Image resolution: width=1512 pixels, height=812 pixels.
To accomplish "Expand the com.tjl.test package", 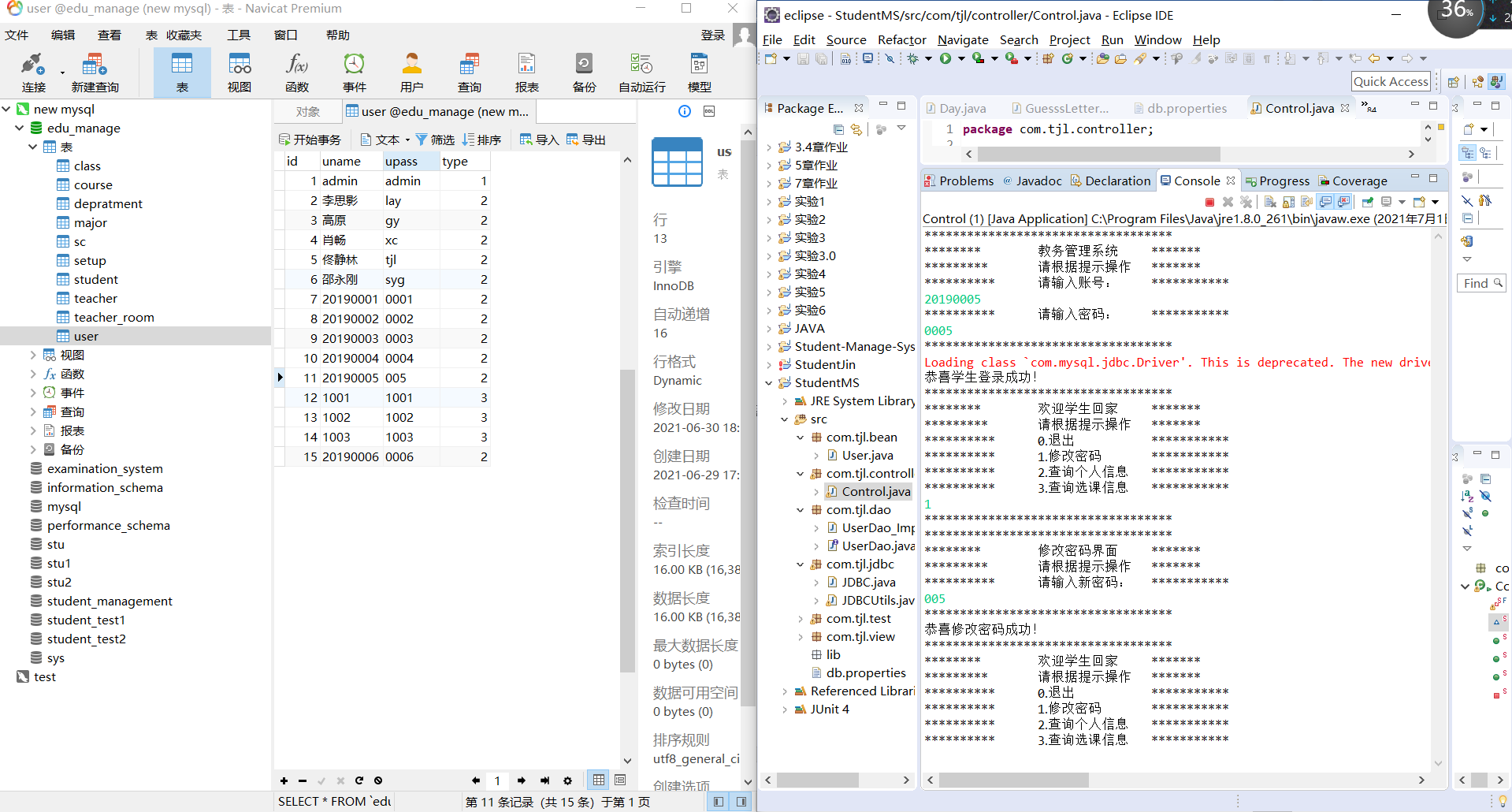I will [x=801, y=618].
